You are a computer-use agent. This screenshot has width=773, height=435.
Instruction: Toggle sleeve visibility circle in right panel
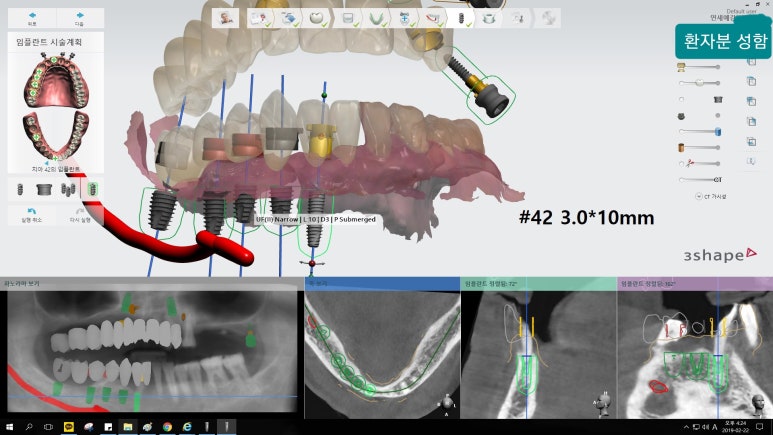682,99
